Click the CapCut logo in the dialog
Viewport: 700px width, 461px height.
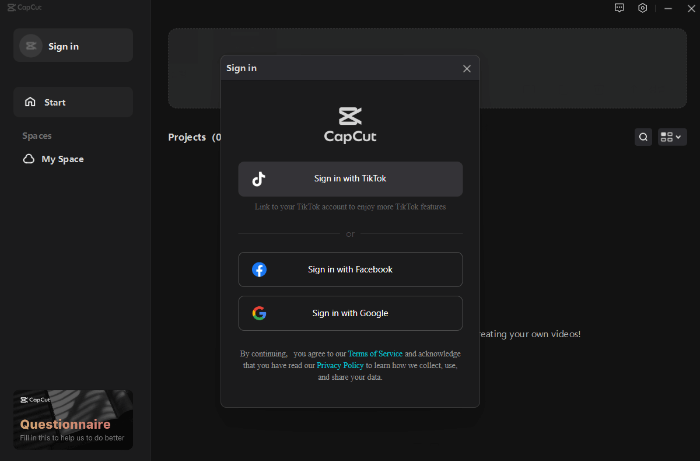click(x=350, y=125)
